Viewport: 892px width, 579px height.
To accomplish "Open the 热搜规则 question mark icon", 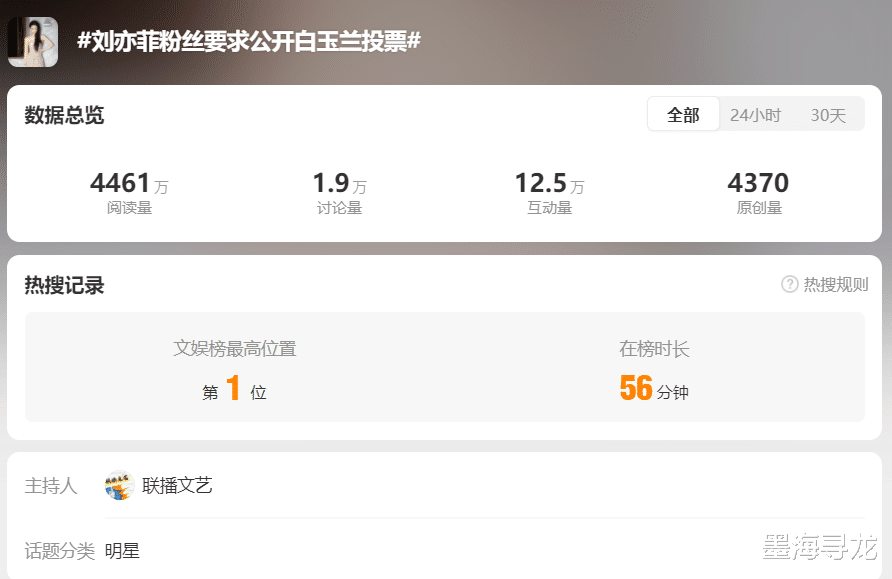I will (x=790, y=284).
